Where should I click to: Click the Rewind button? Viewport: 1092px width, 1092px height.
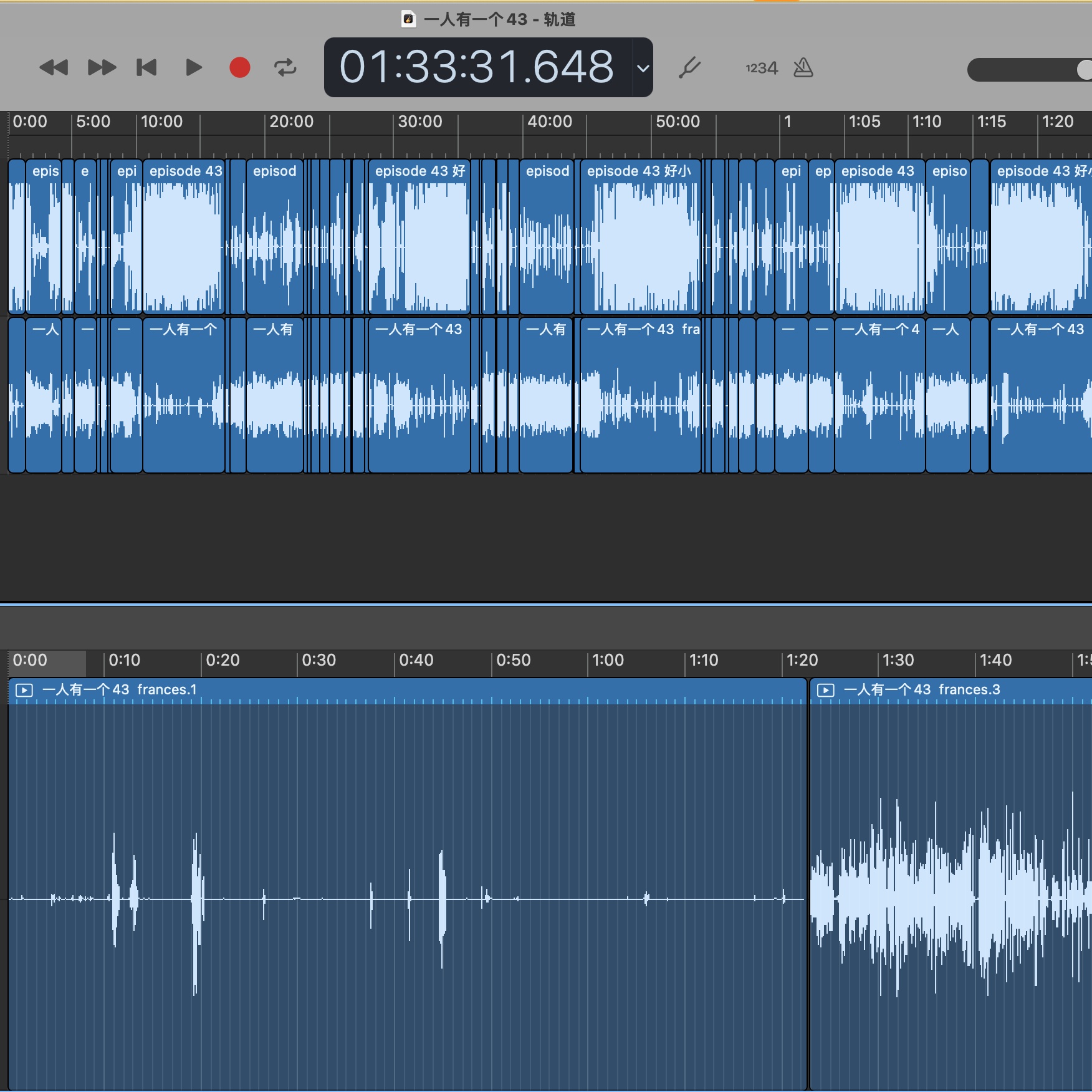(54, 67)
